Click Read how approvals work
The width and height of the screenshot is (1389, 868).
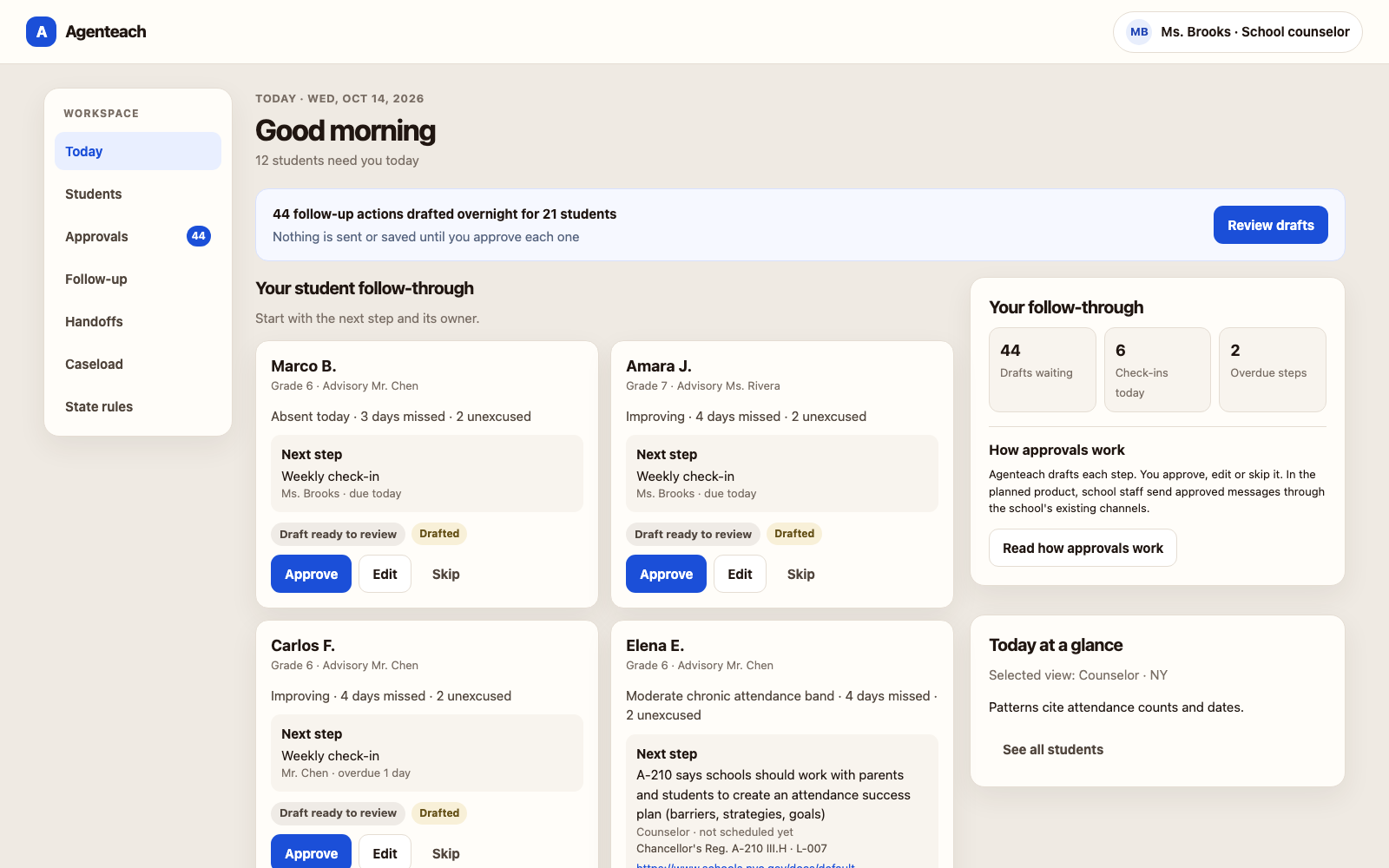click(x=1083, y=548)
